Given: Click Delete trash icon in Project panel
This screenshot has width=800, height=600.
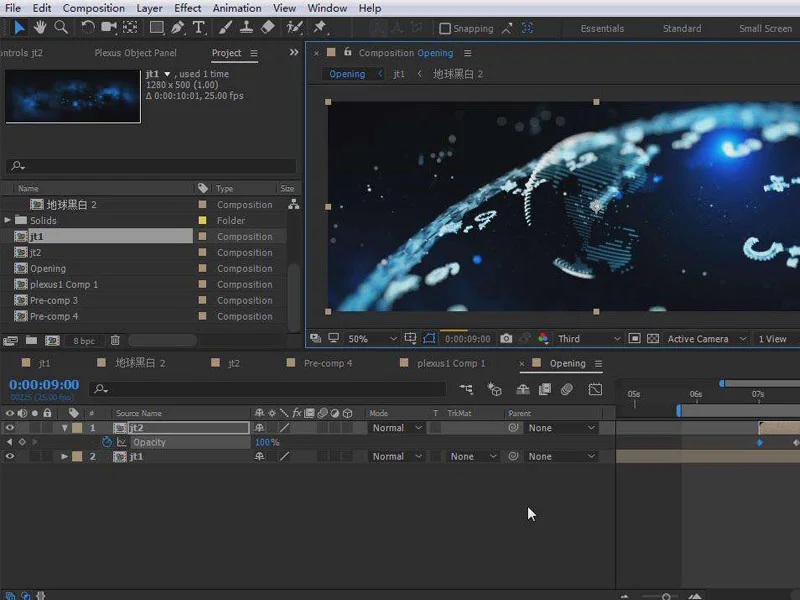Looking at the screenshot, I should 115,340.
